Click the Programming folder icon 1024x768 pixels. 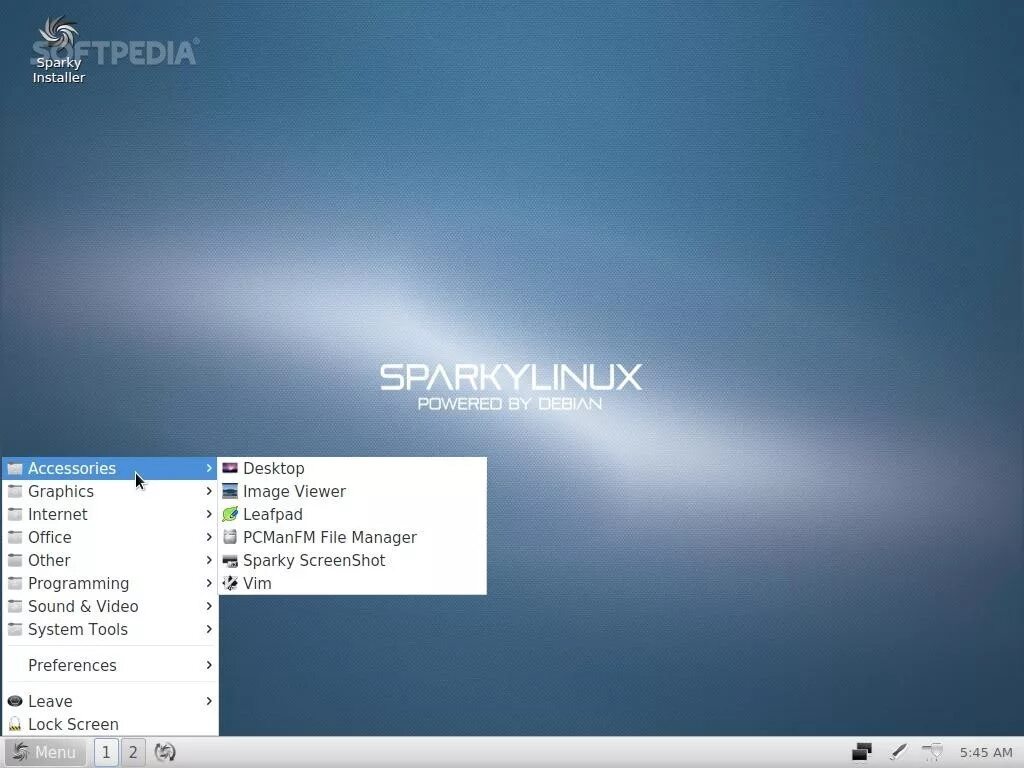click(x=15, y=583)
